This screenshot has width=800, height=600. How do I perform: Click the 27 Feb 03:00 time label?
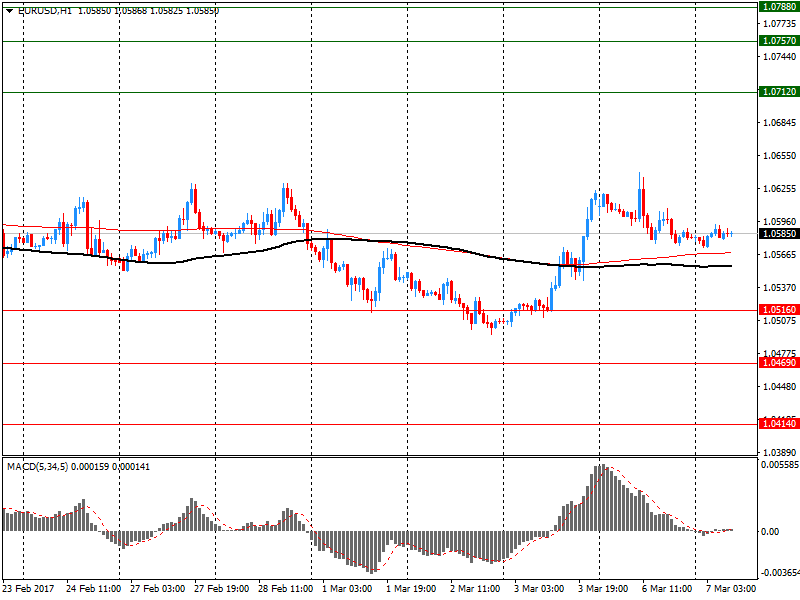click(157, 588)
